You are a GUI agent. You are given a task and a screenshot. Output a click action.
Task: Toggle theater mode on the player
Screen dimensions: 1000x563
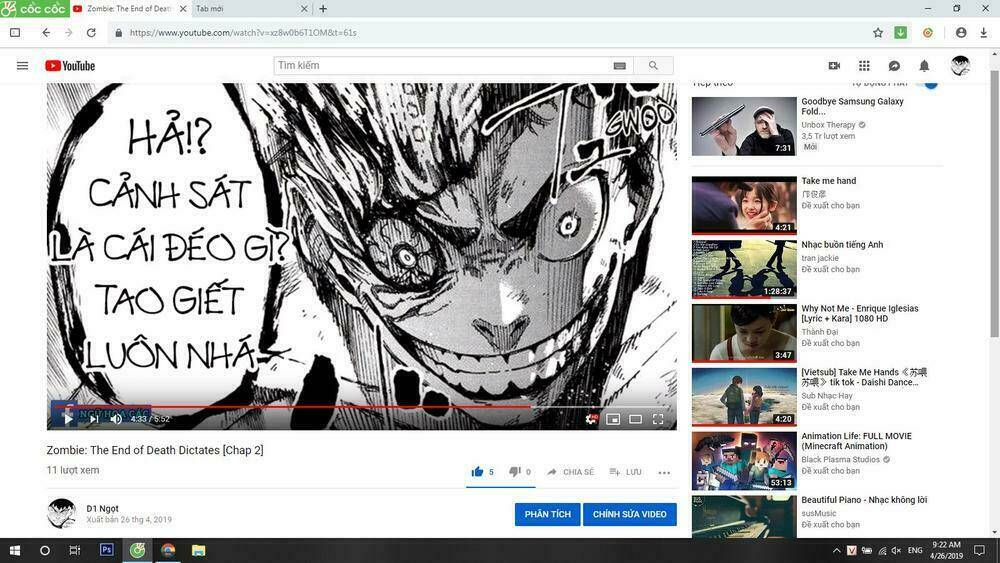click(x=635, y=419)
